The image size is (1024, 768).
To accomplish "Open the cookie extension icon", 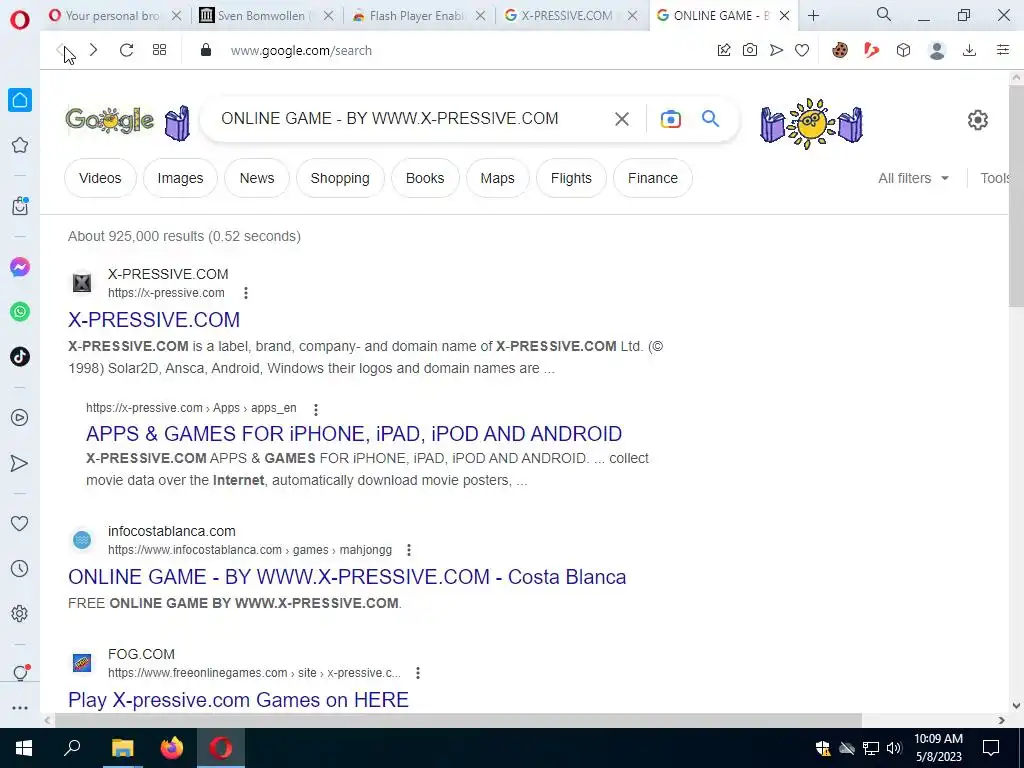I will click(840, 50).
